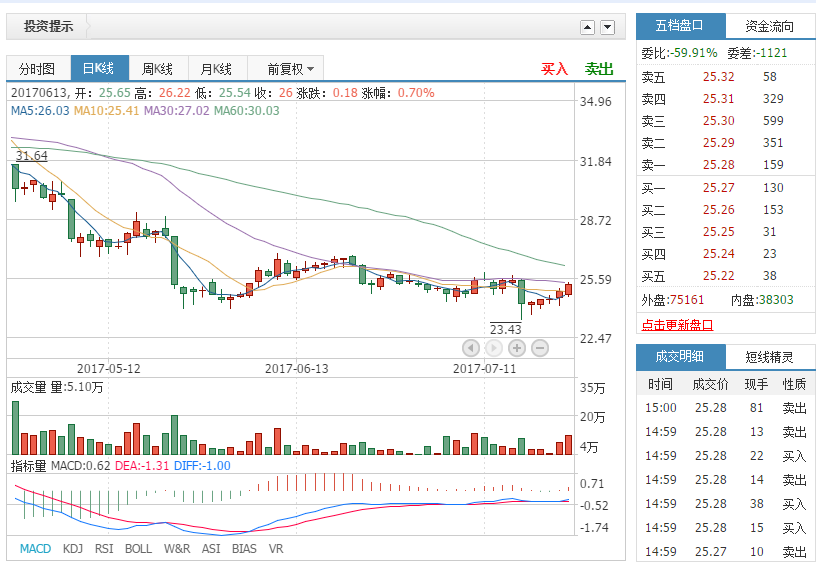Image resolution: width=823 pixels, height=578 pixels.
Task: Pan the chart left with the left arrow icon
Action: pos(470,347)
